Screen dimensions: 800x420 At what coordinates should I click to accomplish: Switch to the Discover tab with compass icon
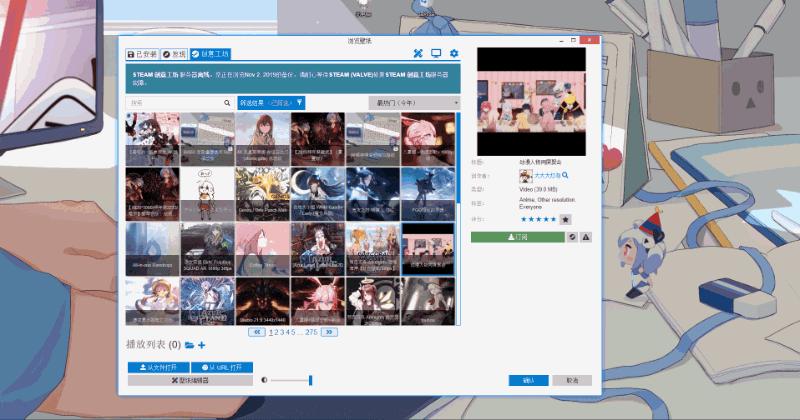pos(174,54)
